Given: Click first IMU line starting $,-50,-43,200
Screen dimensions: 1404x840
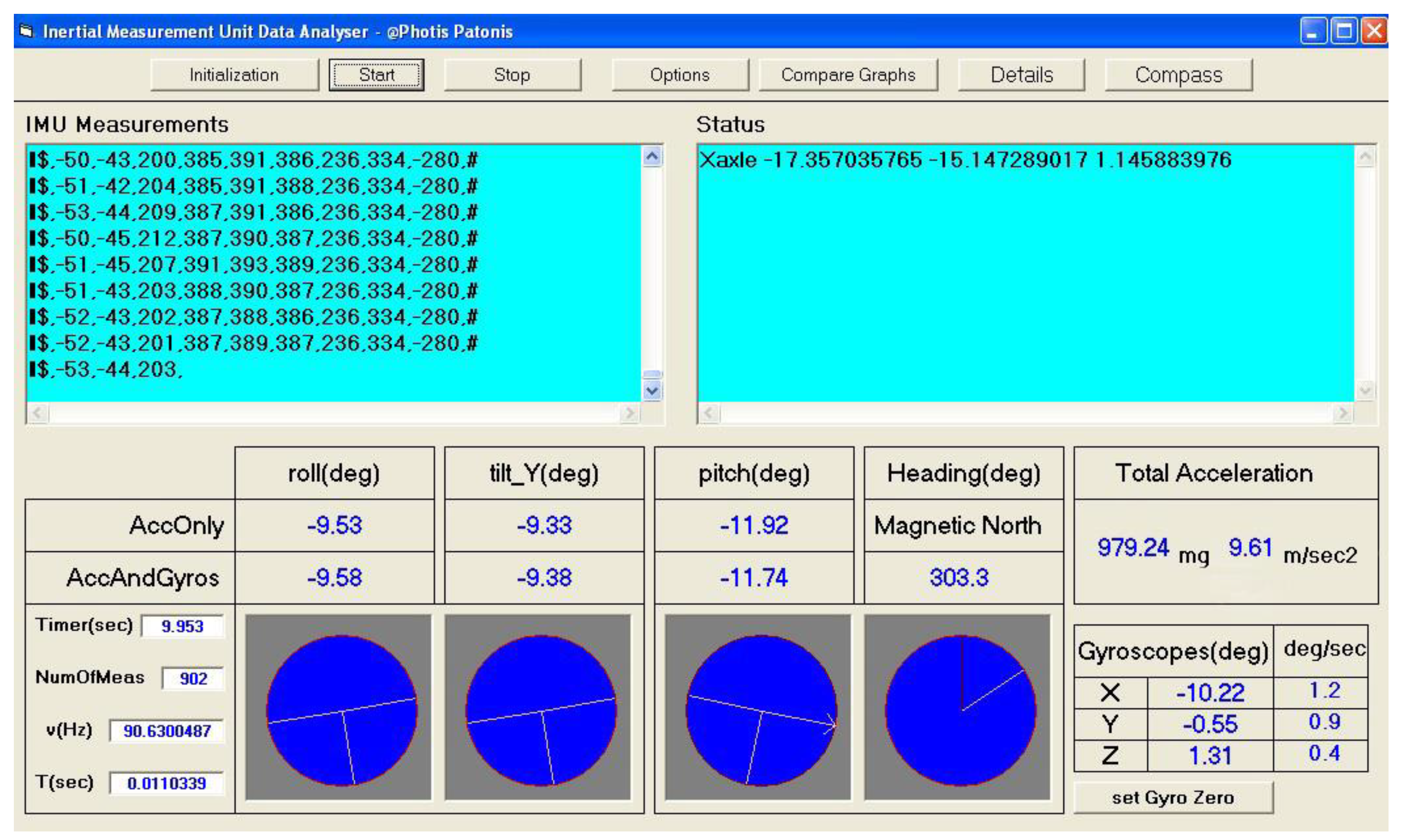Looking at the screenshot, I should pos(254,160).
